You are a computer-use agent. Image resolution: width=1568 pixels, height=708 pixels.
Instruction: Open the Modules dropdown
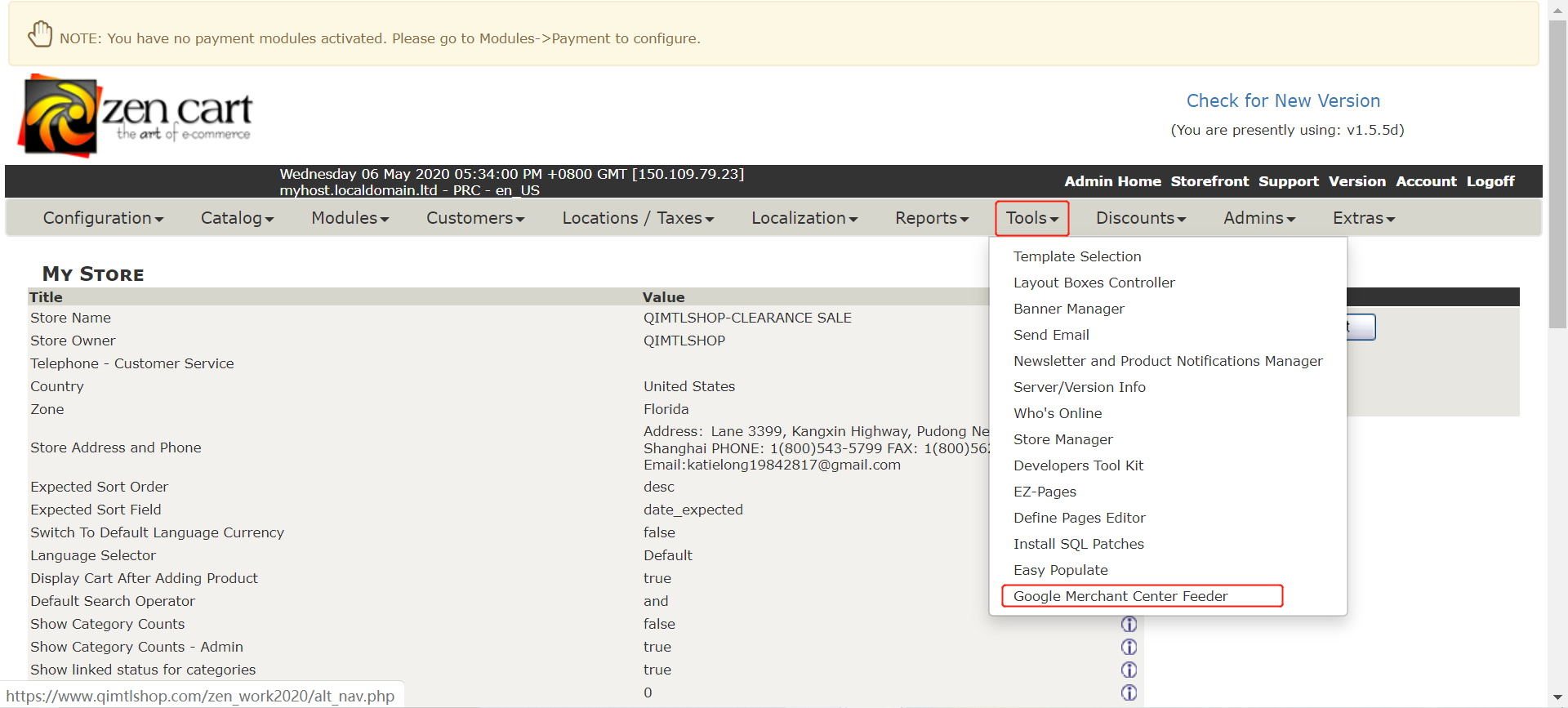coord(350,218)
